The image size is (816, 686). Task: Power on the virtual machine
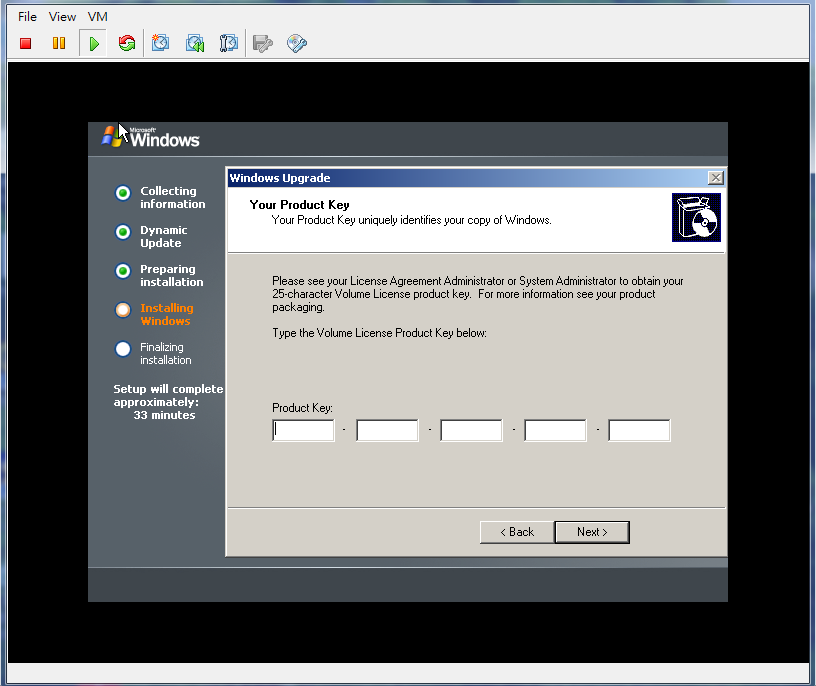(x=91, y=43)
